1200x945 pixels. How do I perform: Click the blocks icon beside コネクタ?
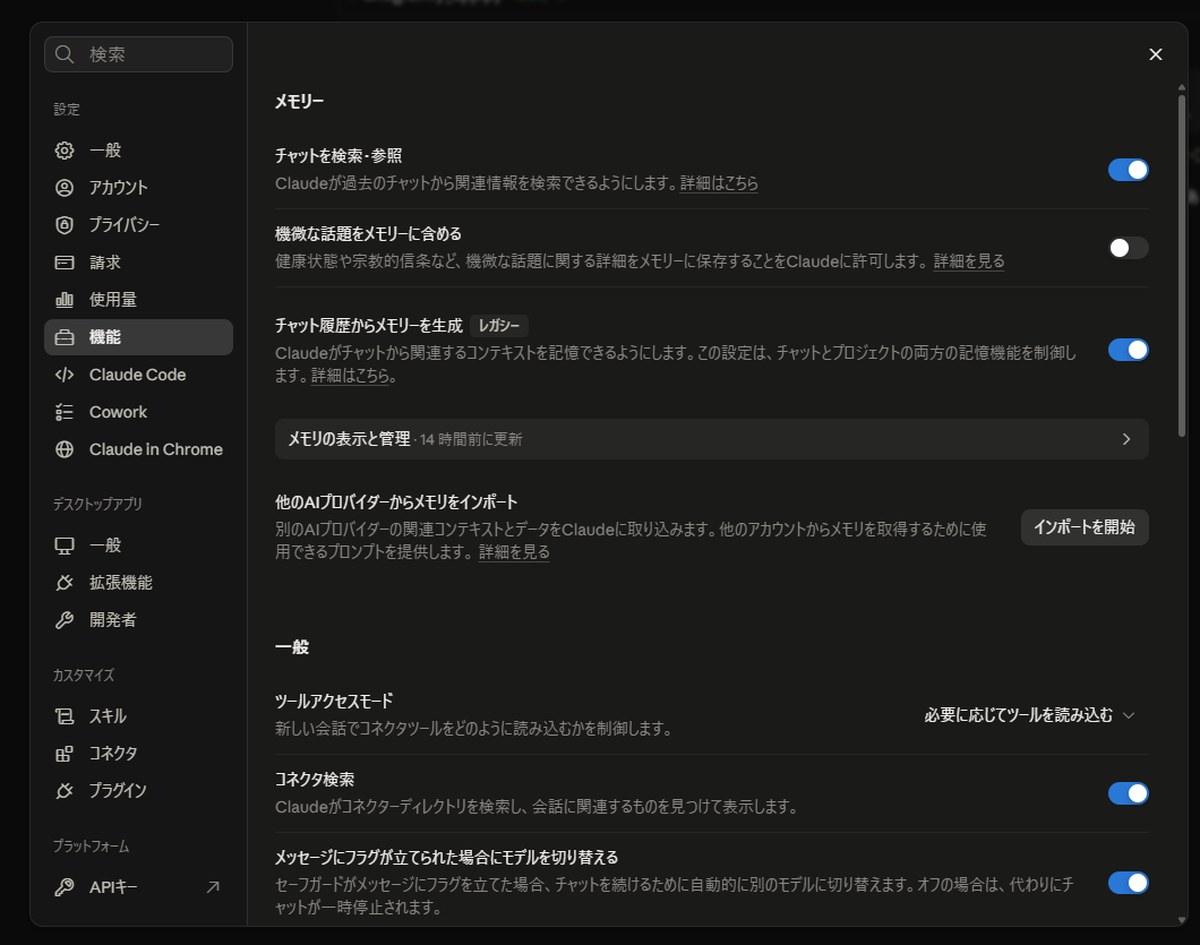[x=65, y=754]
